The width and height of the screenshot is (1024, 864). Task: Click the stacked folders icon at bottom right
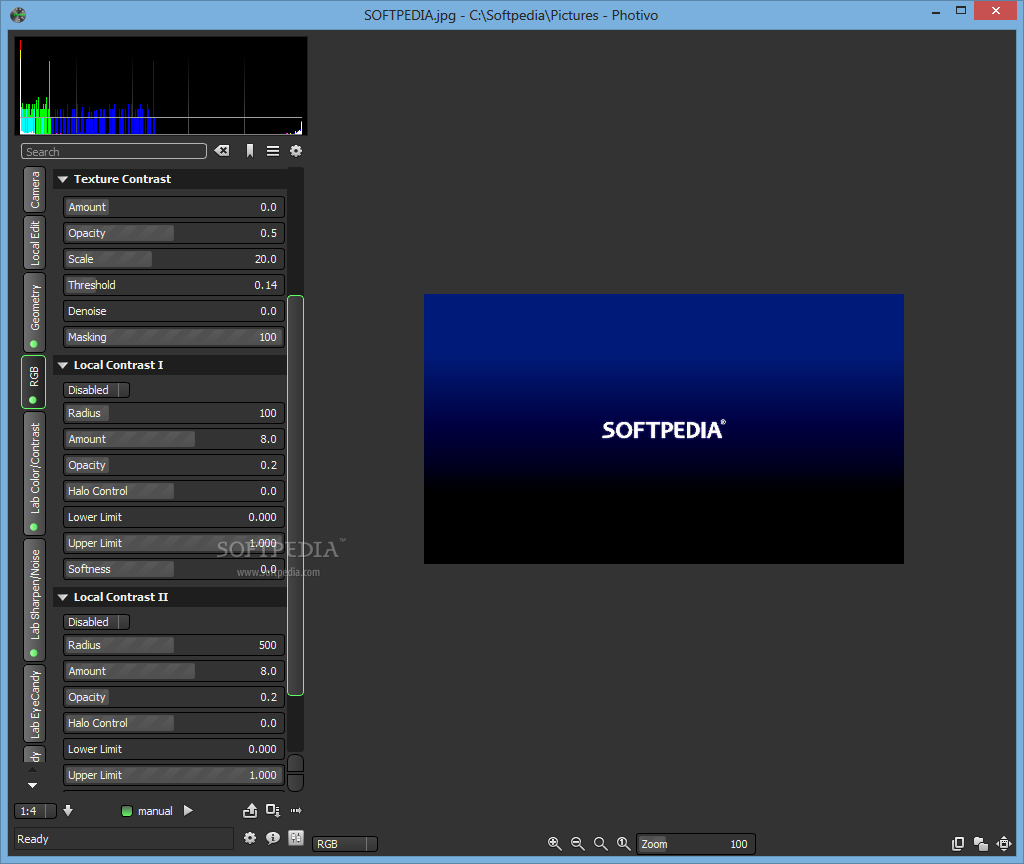coord(980,844)
